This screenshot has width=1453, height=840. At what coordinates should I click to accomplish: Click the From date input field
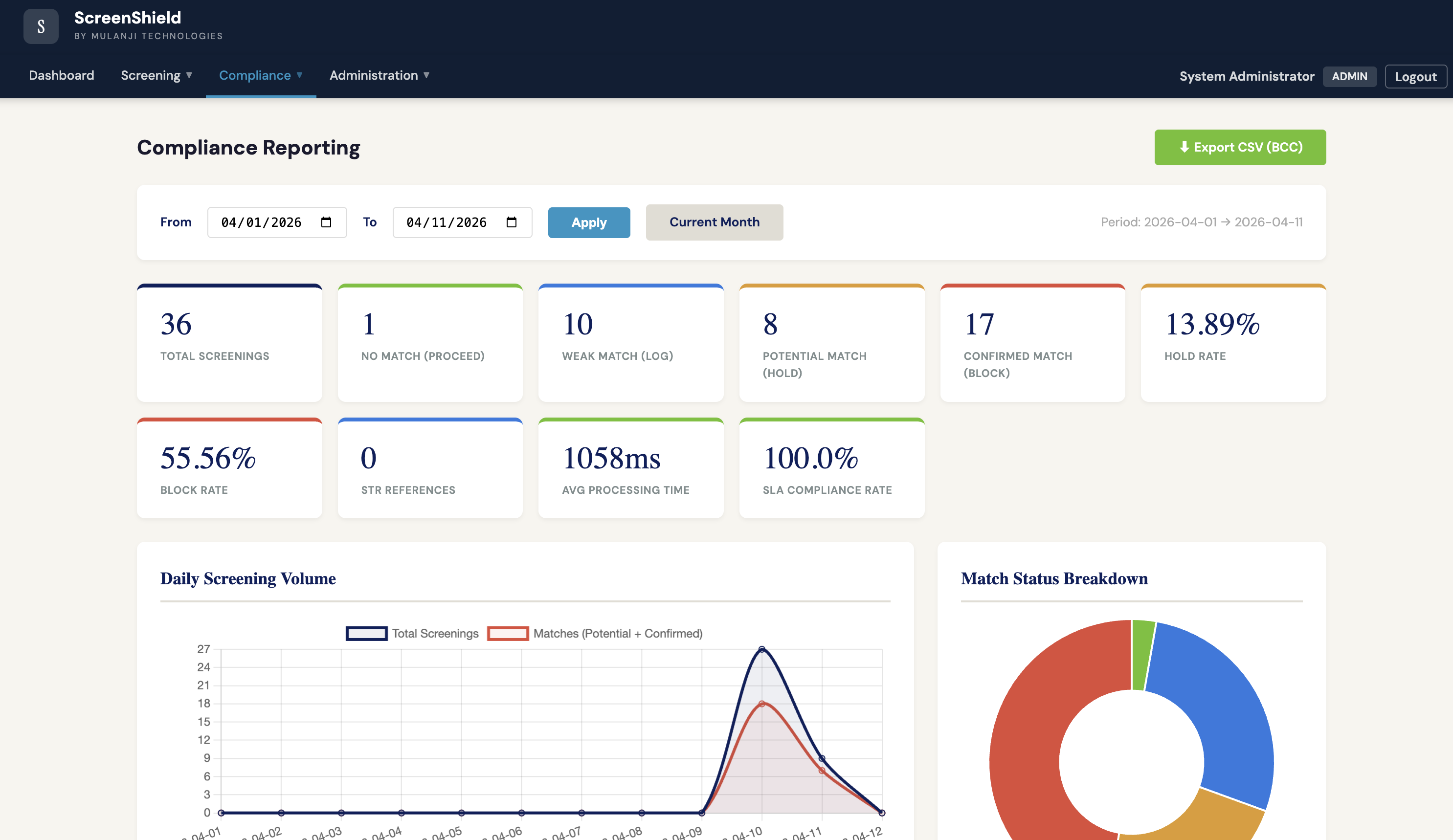(277, 222)
